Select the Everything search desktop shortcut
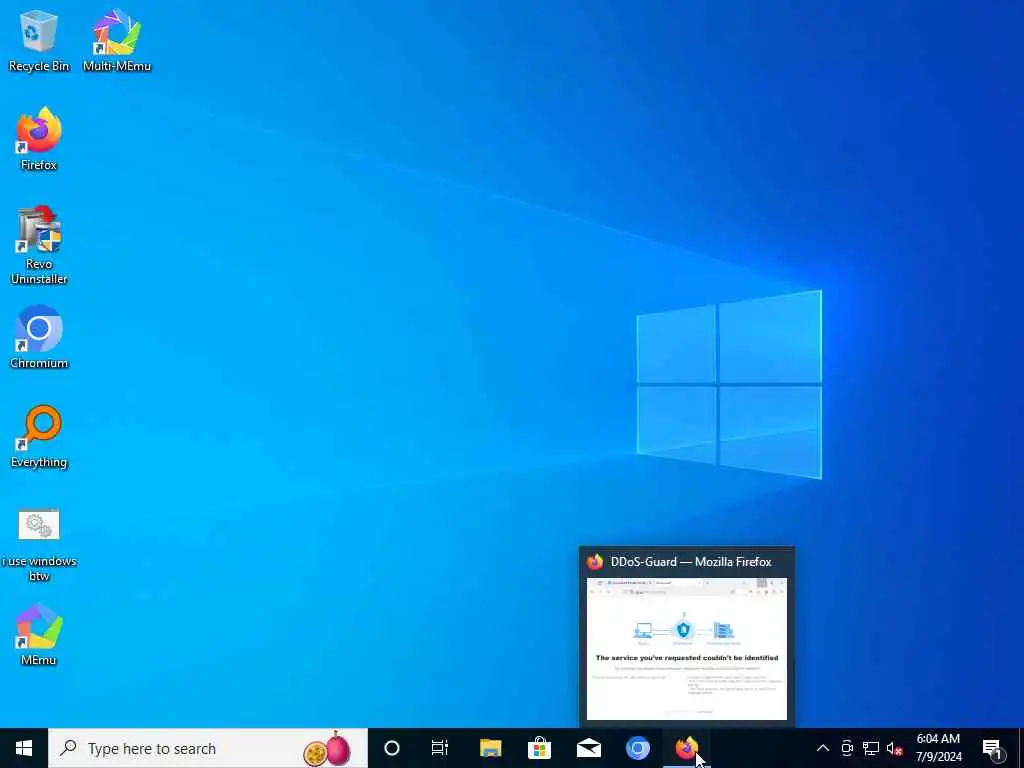 point(39,437)
